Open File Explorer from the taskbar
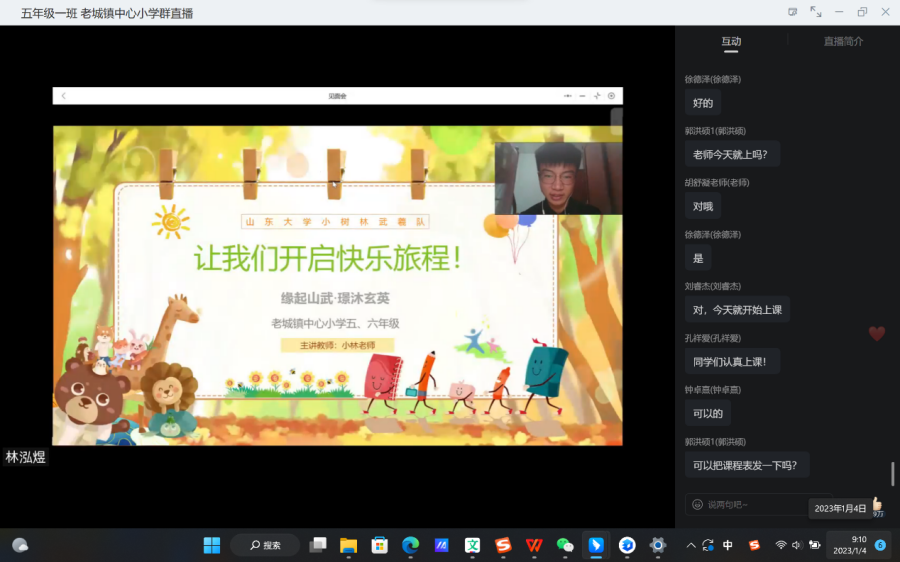This screenshot has width=900, height=562. click(348, 545)
